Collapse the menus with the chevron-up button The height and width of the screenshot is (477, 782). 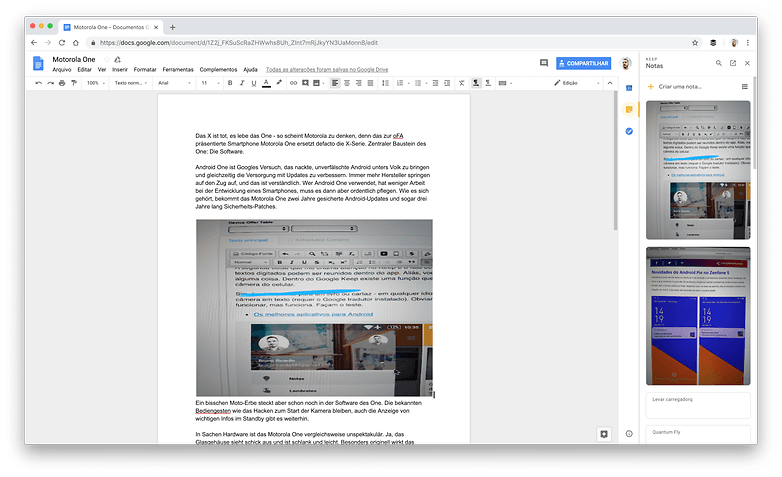(x=609, y=83)
